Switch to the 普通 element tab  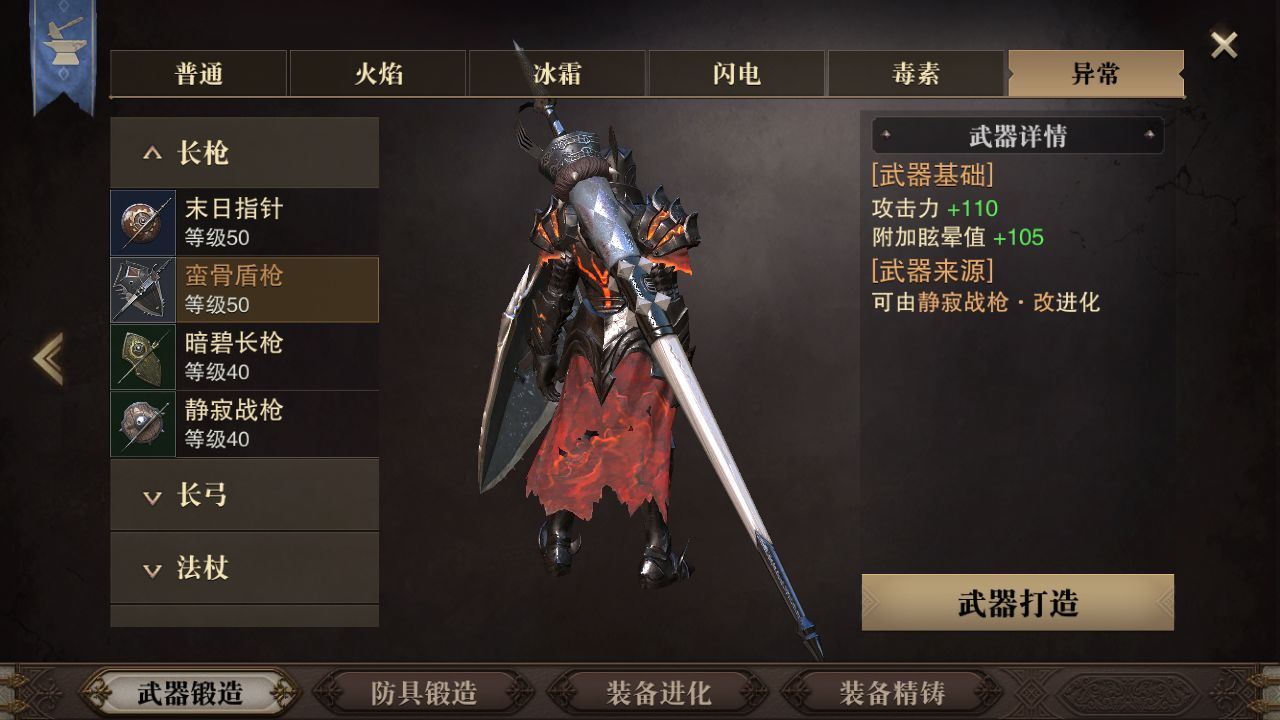[198, 74]
